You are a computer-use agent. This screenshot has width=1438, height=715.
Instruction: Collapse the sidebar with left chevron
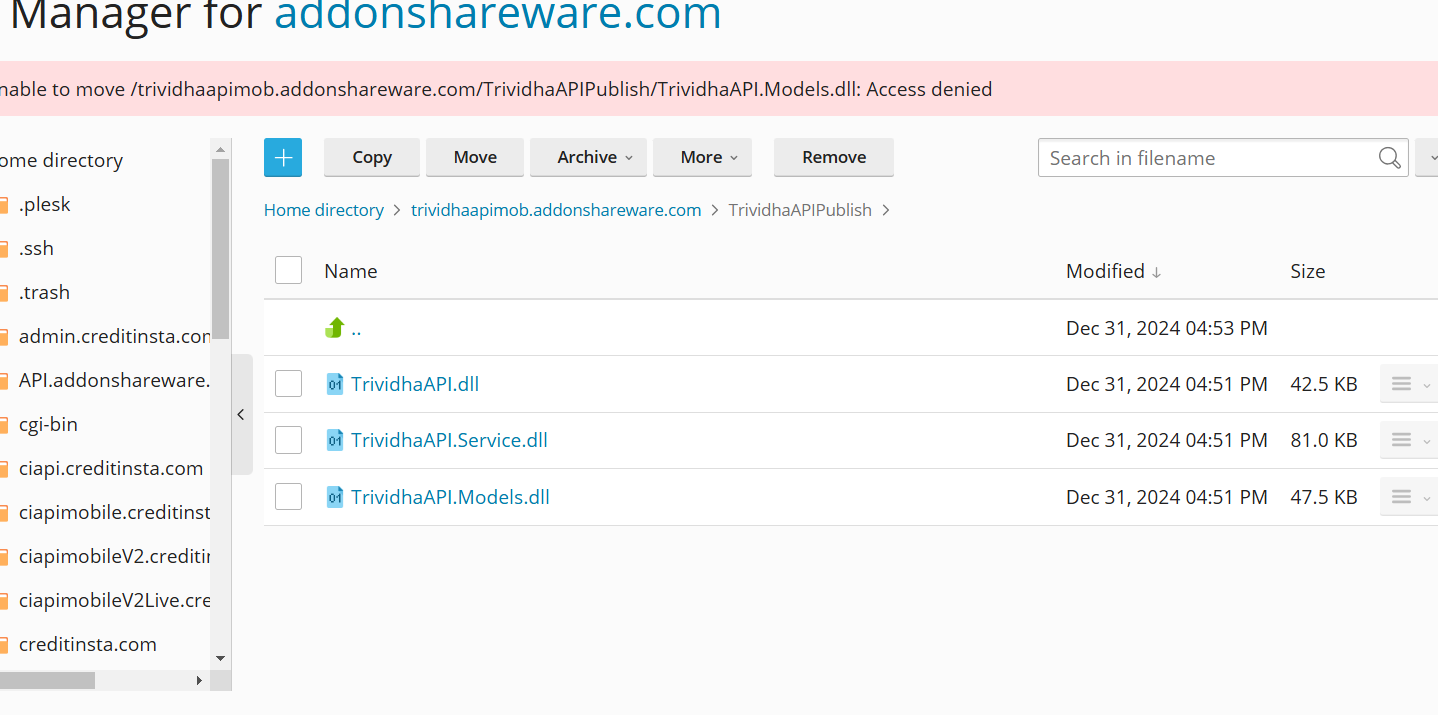pyautogui.click(x=241, y=414)
